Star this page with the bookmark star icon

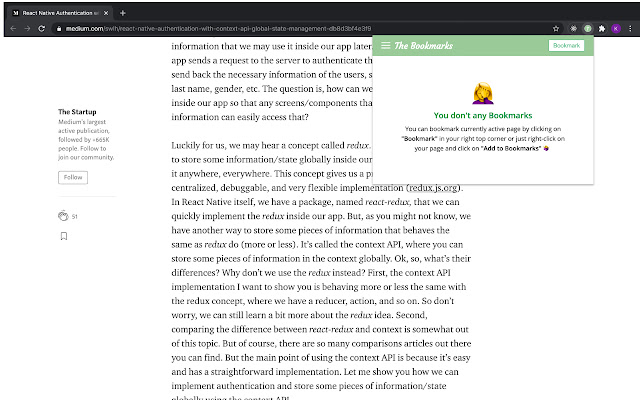coord(556,29)
